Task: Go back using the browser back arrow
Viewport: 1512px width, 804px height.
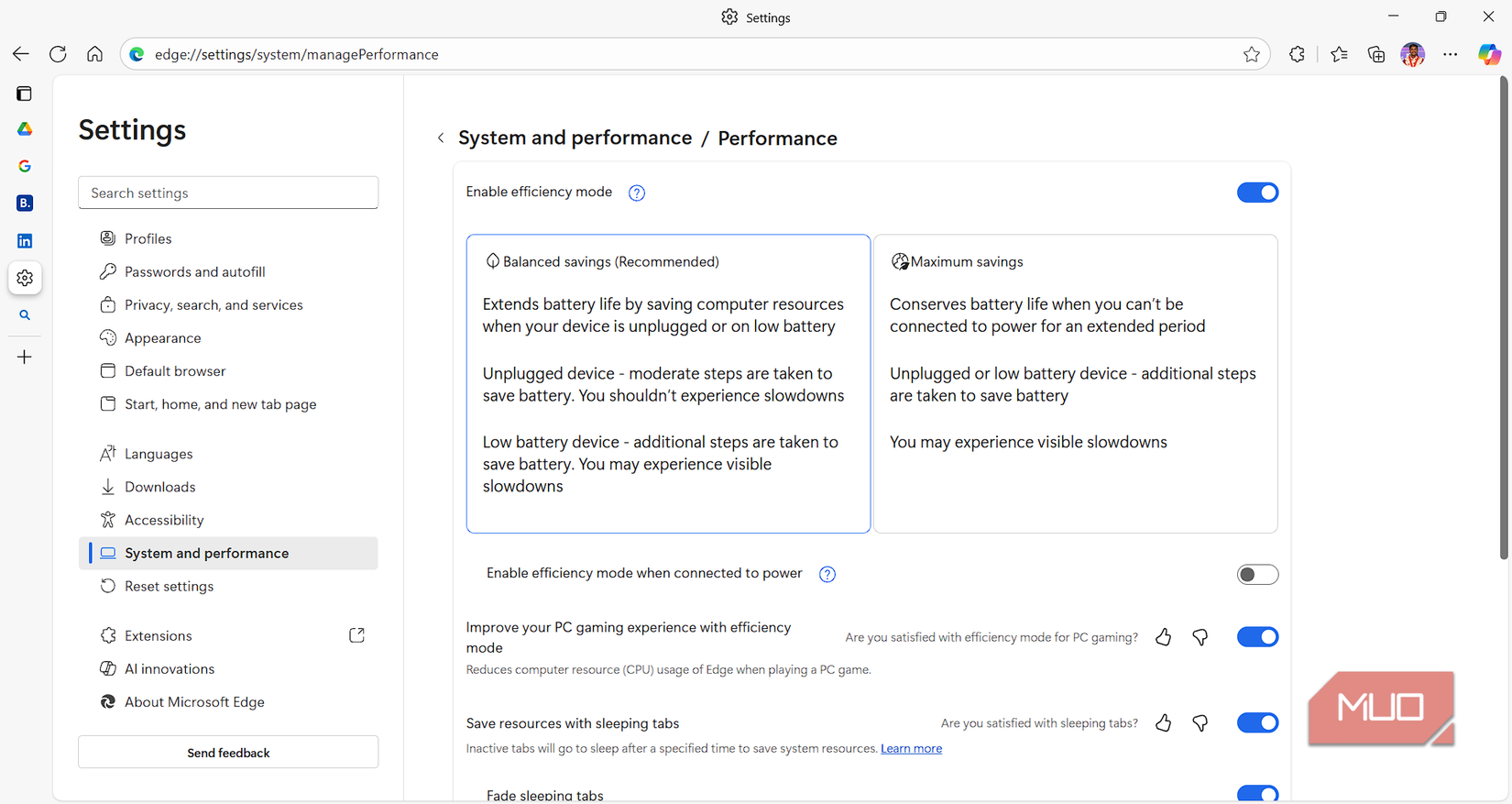Action: click(20, 54)
